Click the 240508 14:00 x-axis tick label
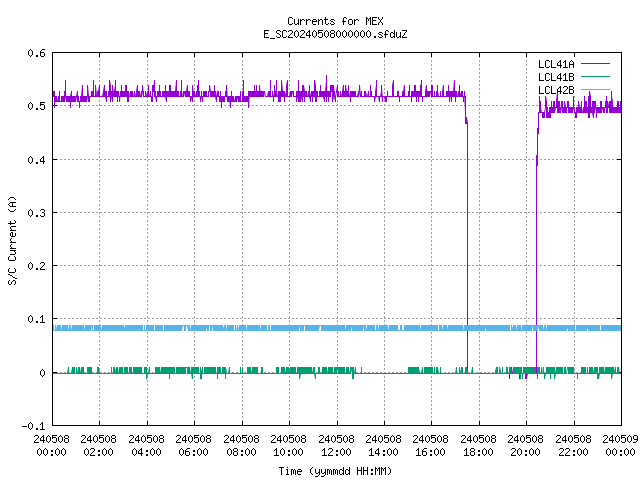The width and height of the screenshot is (640, 480). [x=383, y=446]
